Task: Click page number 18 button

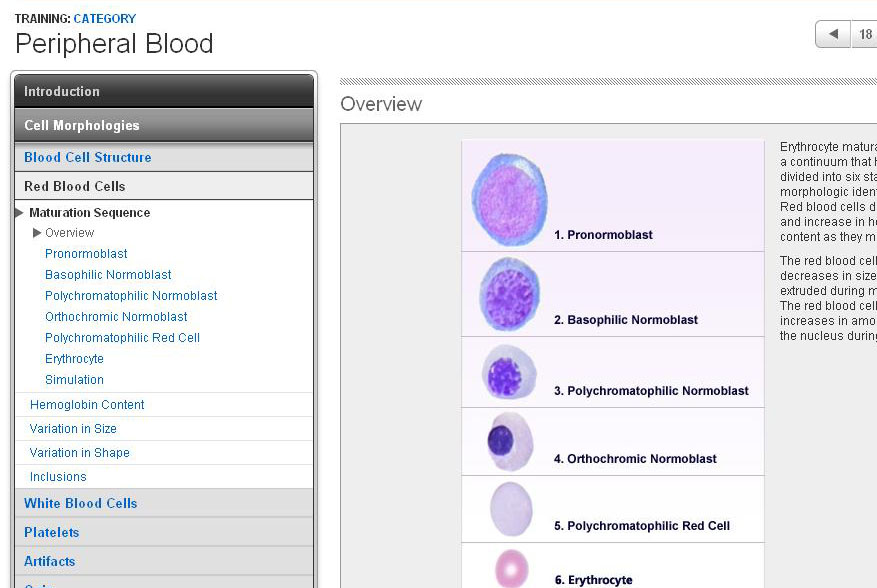Action: tap(865, 35)
